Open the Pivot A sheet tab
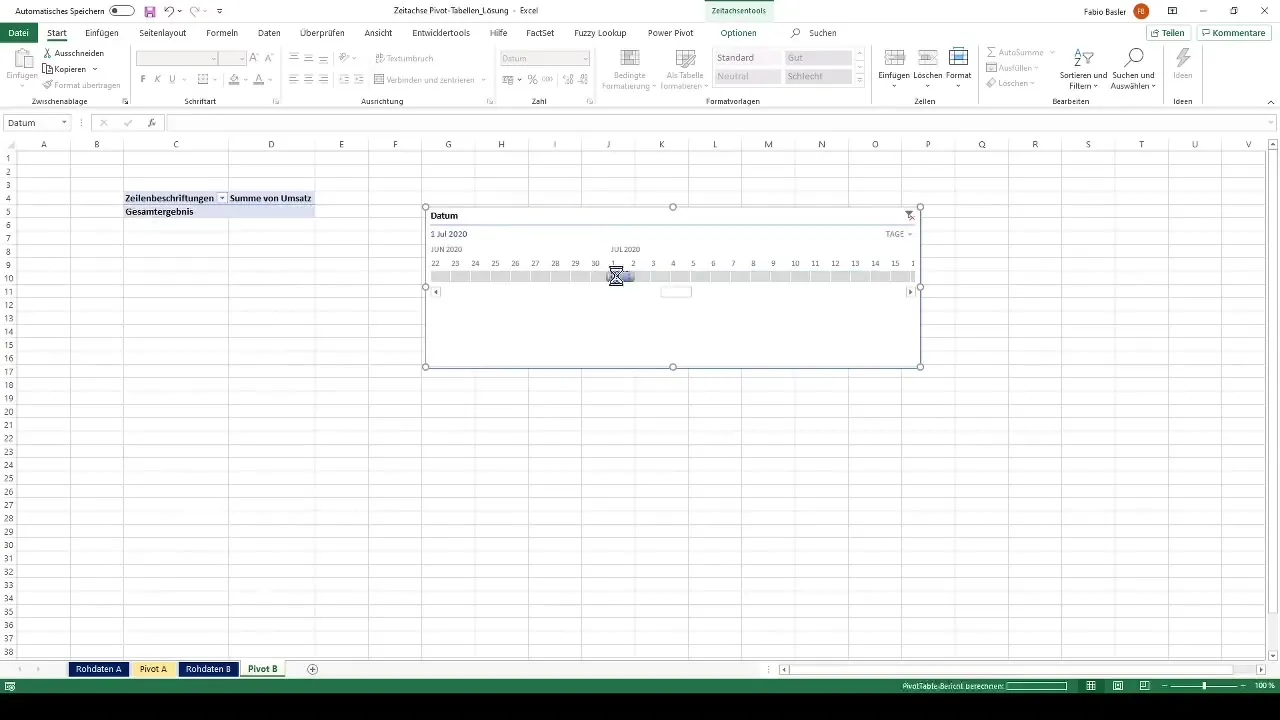Image resolution: width=1280 pixels, height=720 pixels. (153, 669)
